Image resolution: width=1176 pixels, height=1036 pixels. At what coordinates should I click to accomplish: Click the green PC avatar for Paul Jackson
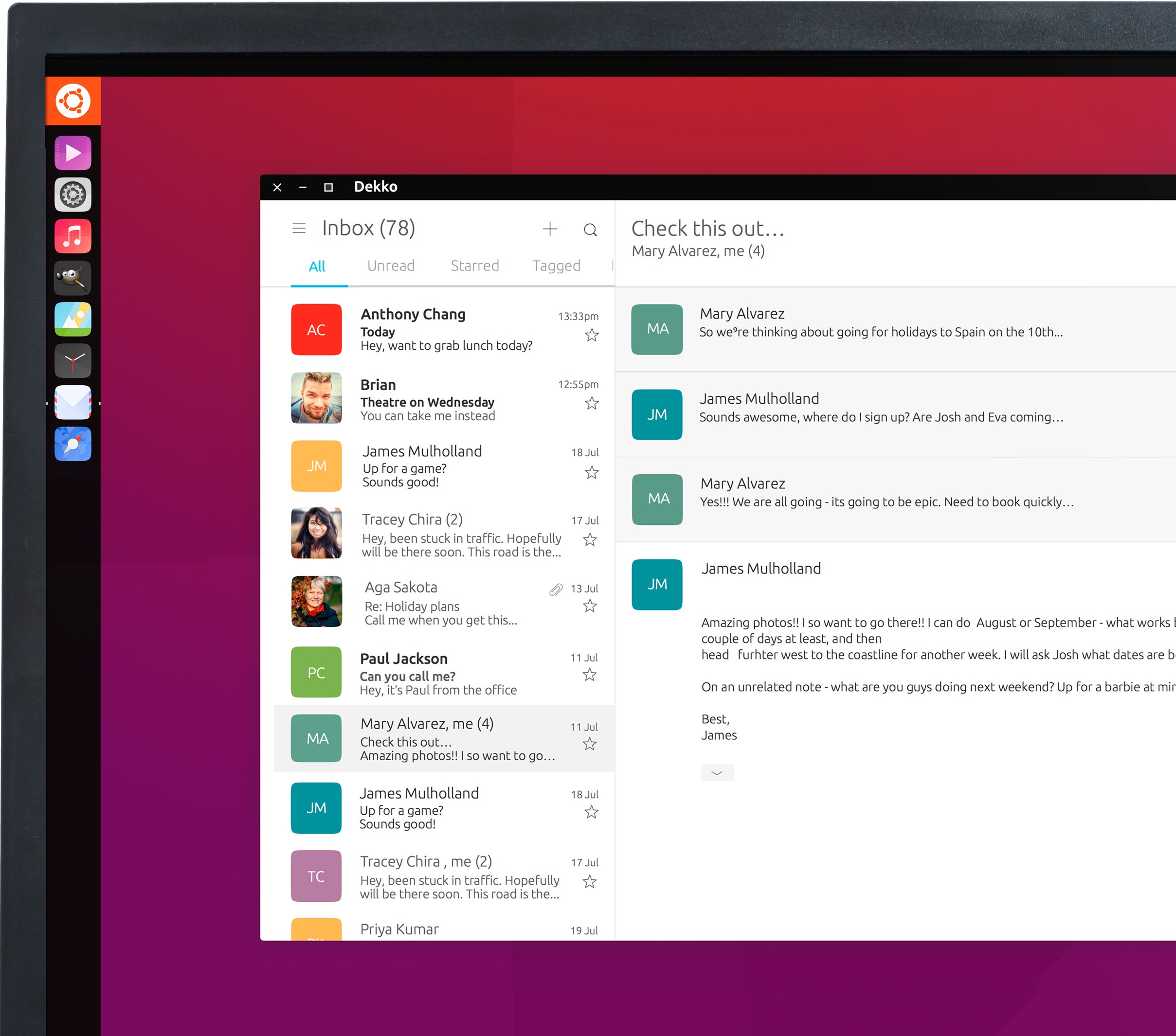(316, 673)
